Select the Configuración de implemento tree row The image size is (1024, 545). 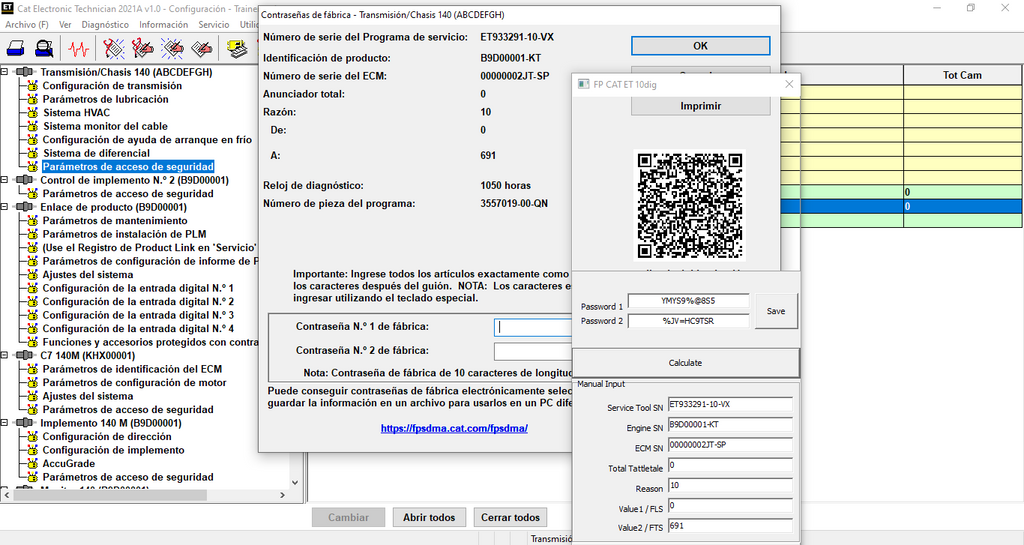(113, 450)
